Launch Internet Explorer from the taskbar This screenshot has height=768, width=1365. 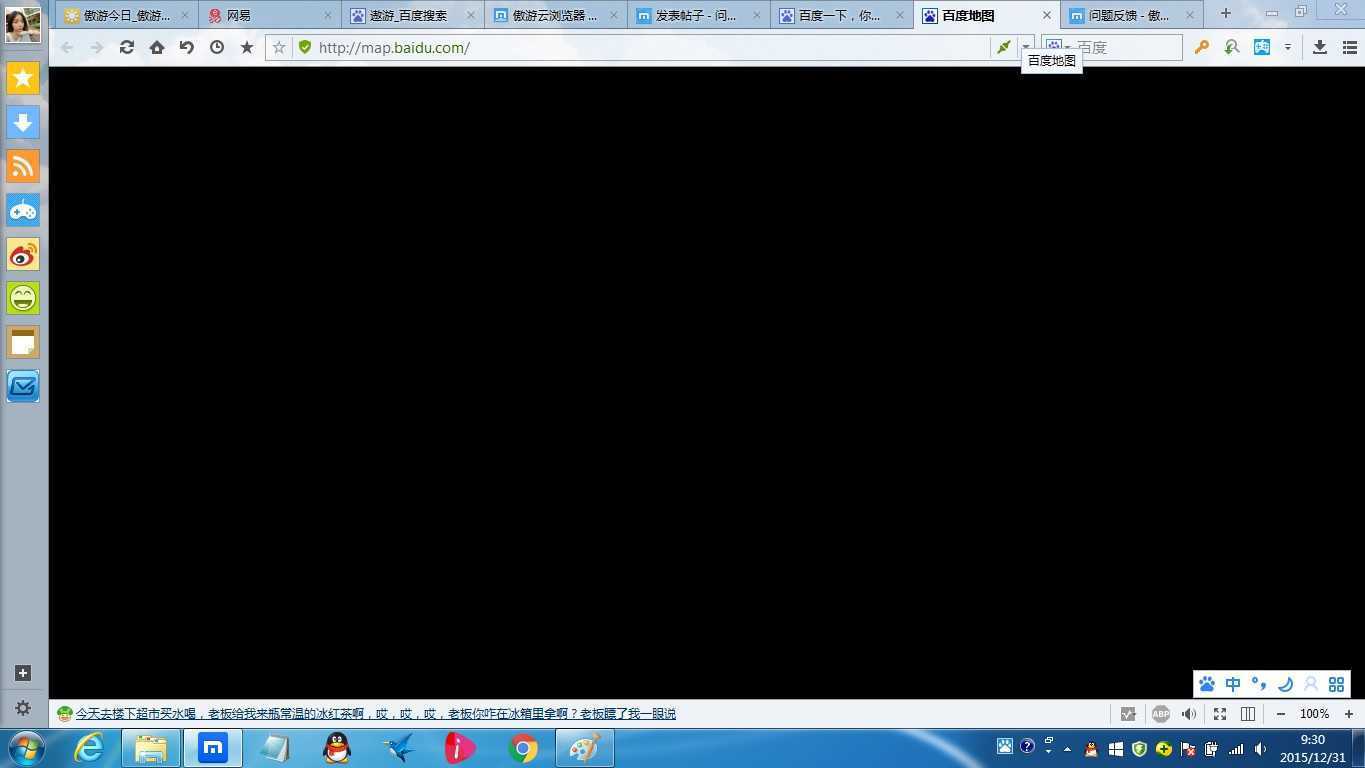click(89, 748)
